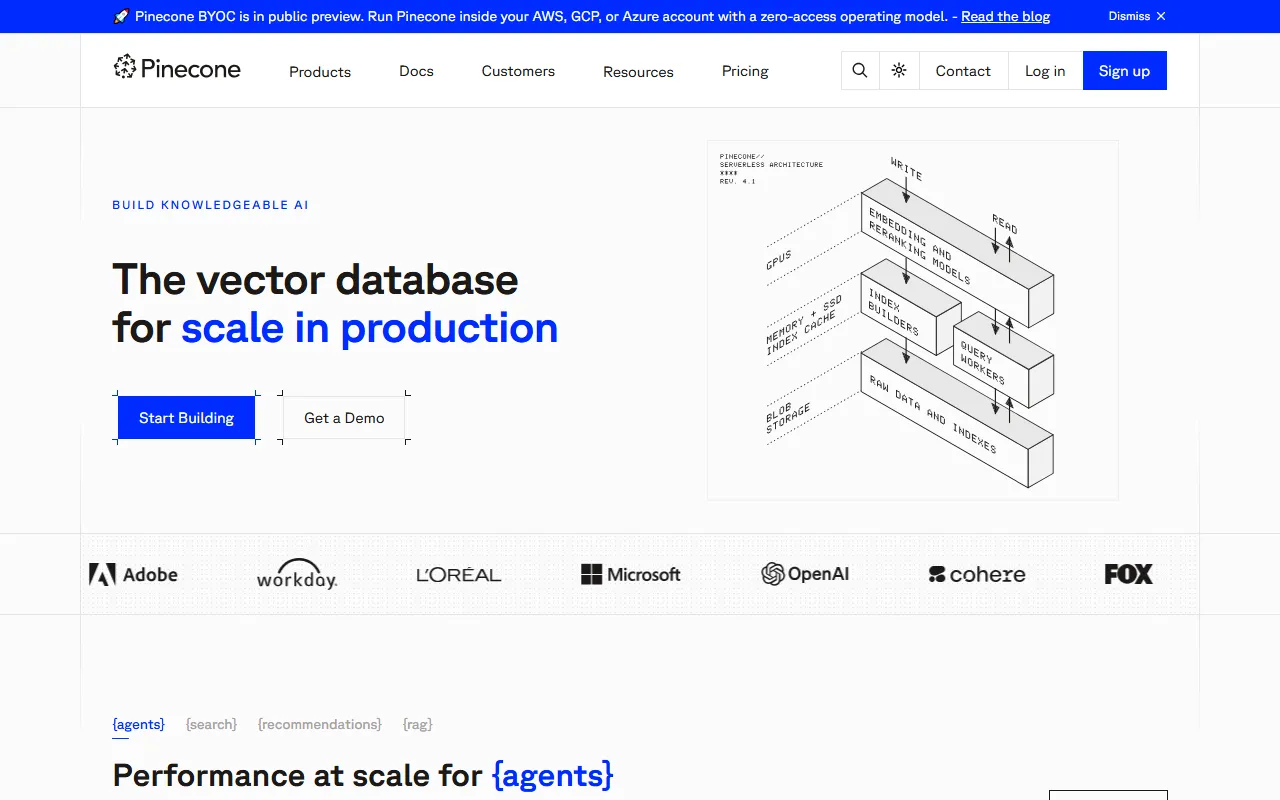Go to the Pricing page
The image size is (1280, 800).
(x=745, y=71)
